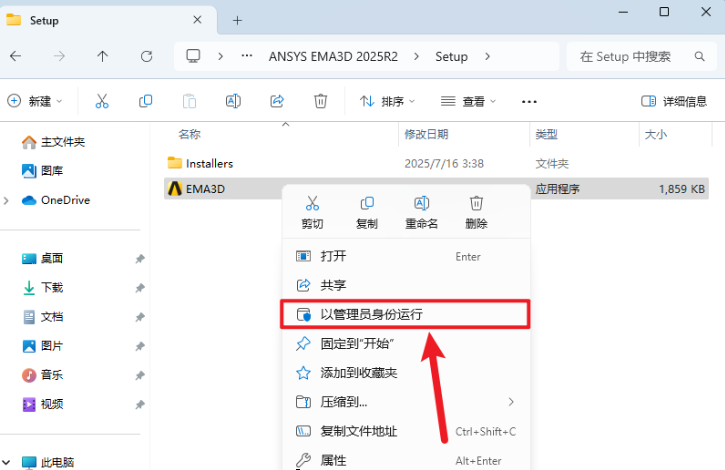Open the 排序 sort dropdown
Screen dimensions: 725x470
pyautogui.click(x=387, y=101)
